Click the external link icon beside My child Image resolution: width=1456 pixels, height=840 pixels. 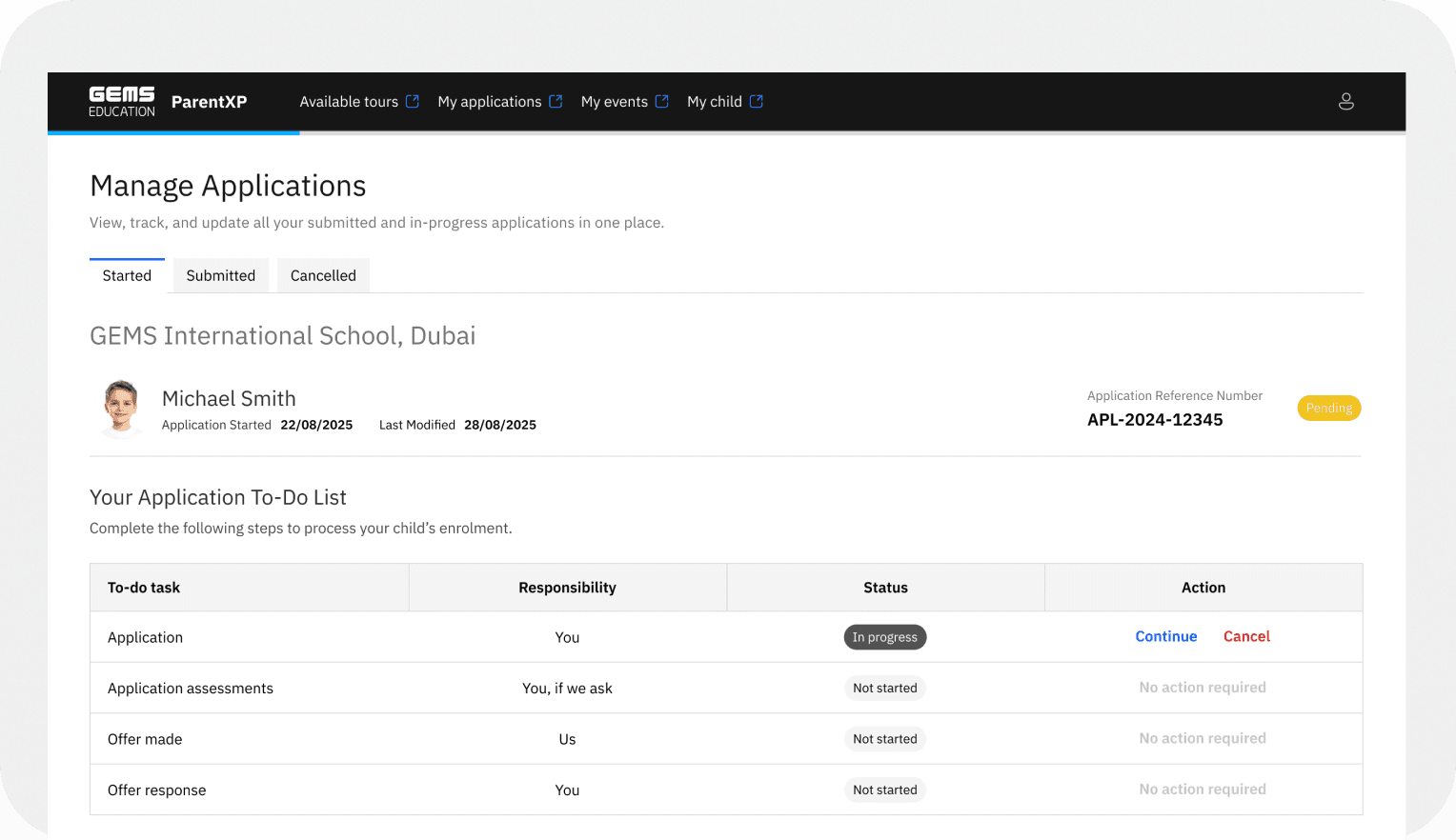pyautogui.click(x=757, y=101)
